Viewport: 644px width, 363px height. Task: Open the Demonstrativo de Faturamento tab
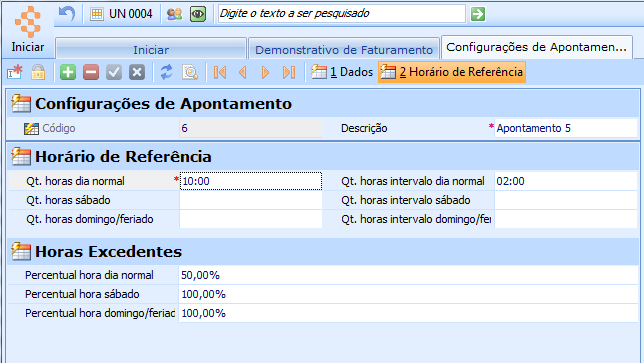344,50
